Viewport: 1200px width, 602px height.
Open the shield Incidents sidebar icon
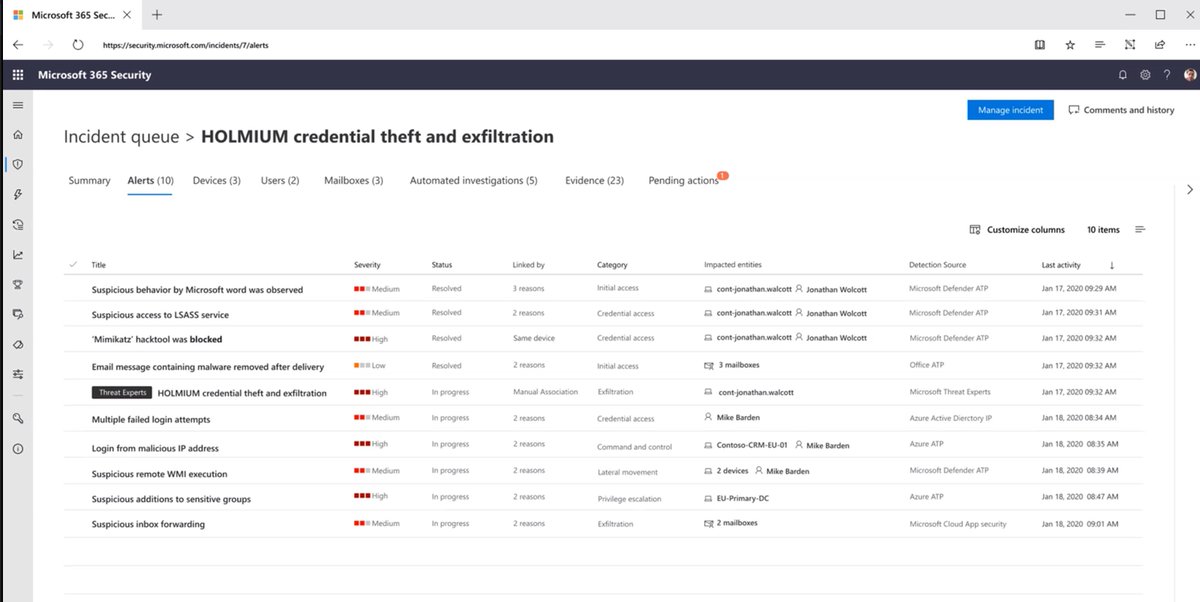pos(17,164)
